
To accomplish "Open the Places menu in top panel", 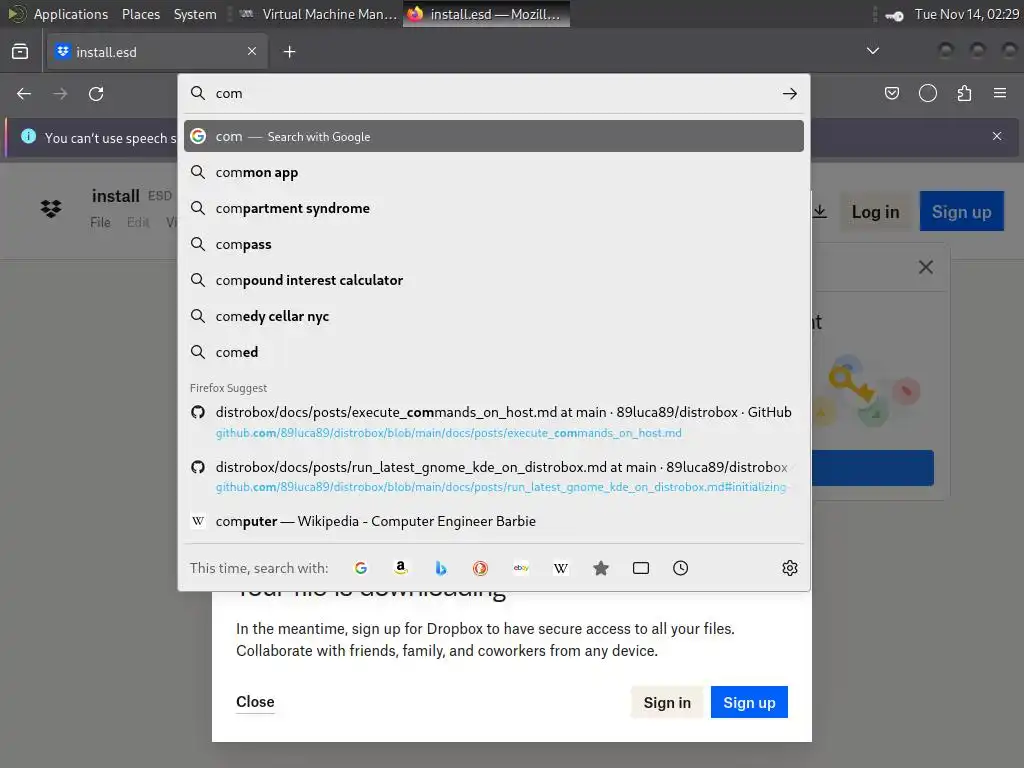I will (x=140, y=14).
